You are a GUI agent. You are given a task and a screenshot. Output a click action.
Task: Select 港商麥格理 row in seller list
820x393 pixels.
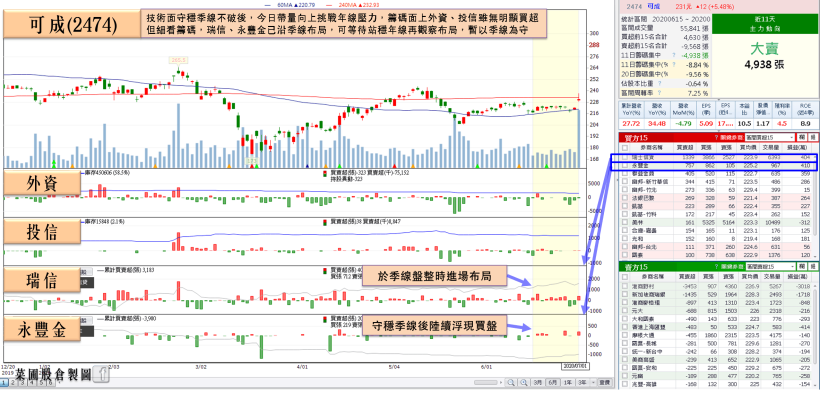[x=715, y=302]
